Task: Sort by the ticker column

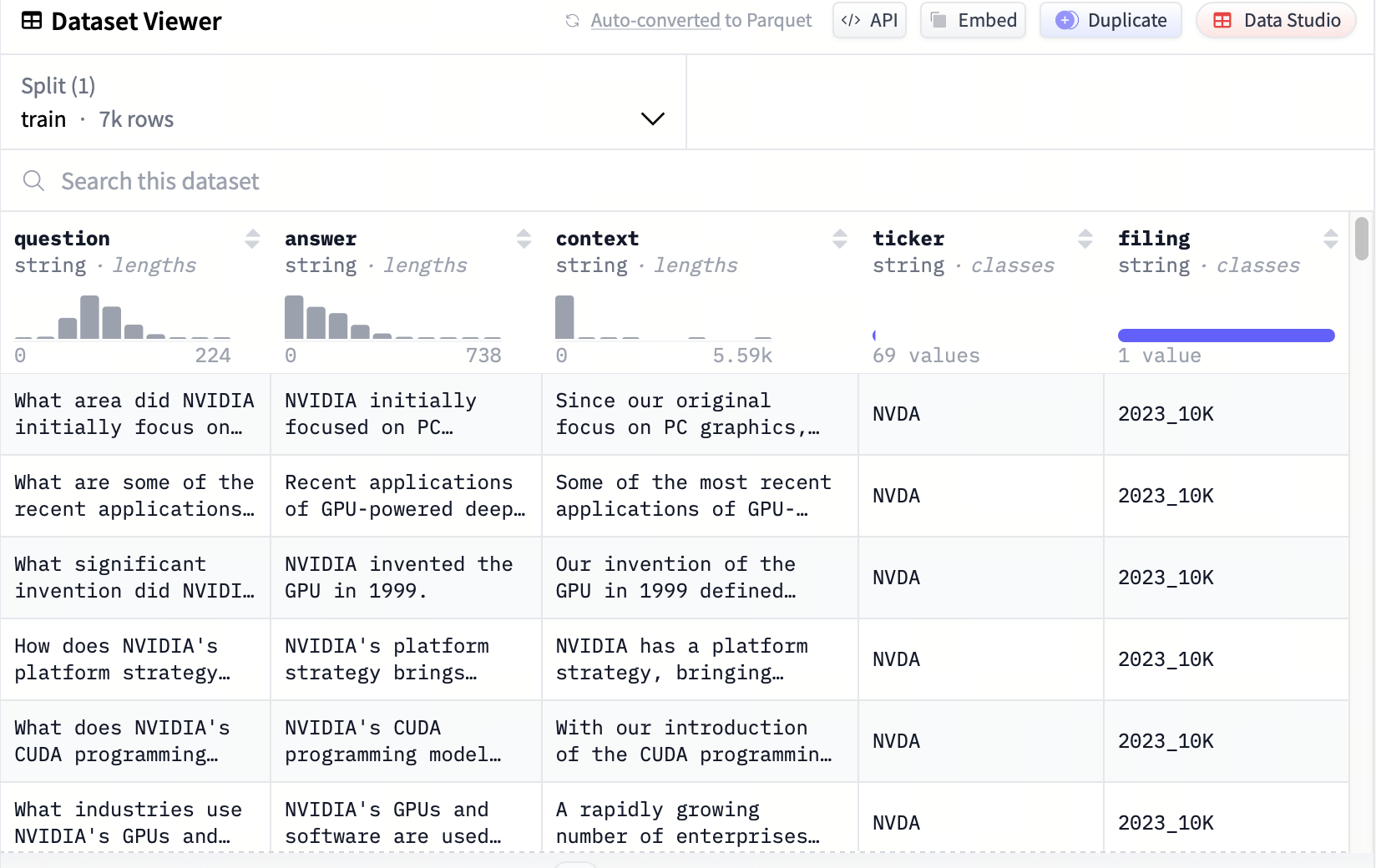Action: click(1085, 239)
